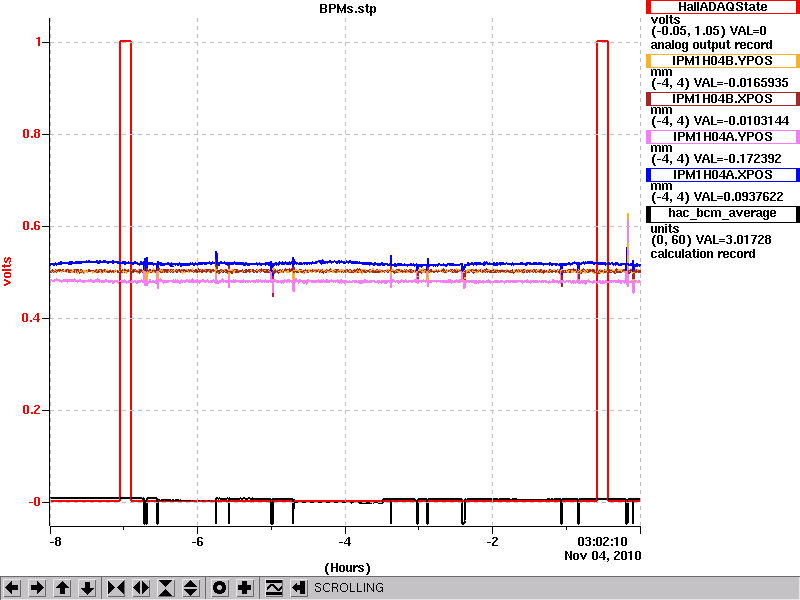Click the 'VAL=0.0937622' value line
Image resolution: width=800 pixels, height=600 pixels.
(x=737, y=196)
